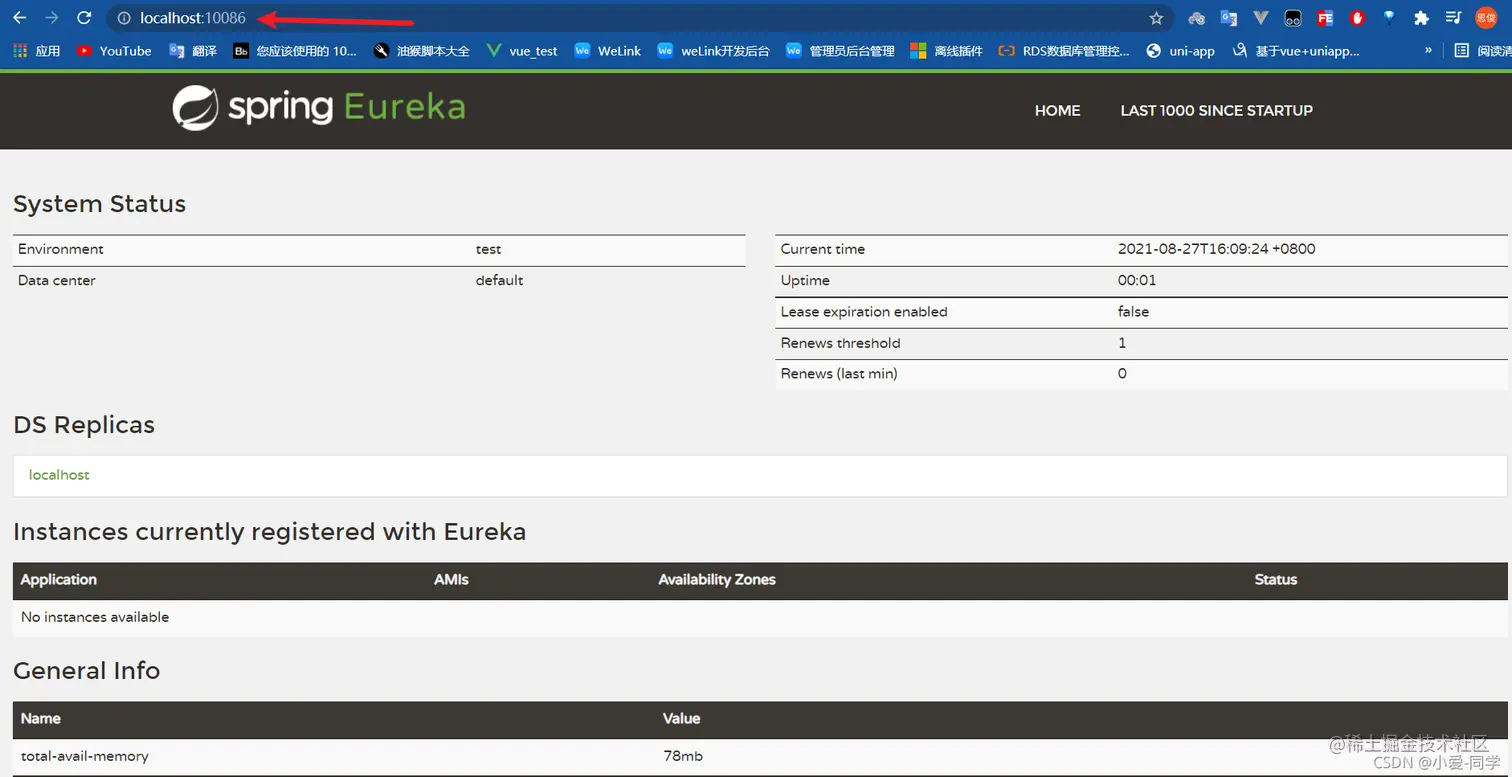Open the black glasses extension icon
This screenshot has width=1512, height=777.
[x=1293, y=18]
